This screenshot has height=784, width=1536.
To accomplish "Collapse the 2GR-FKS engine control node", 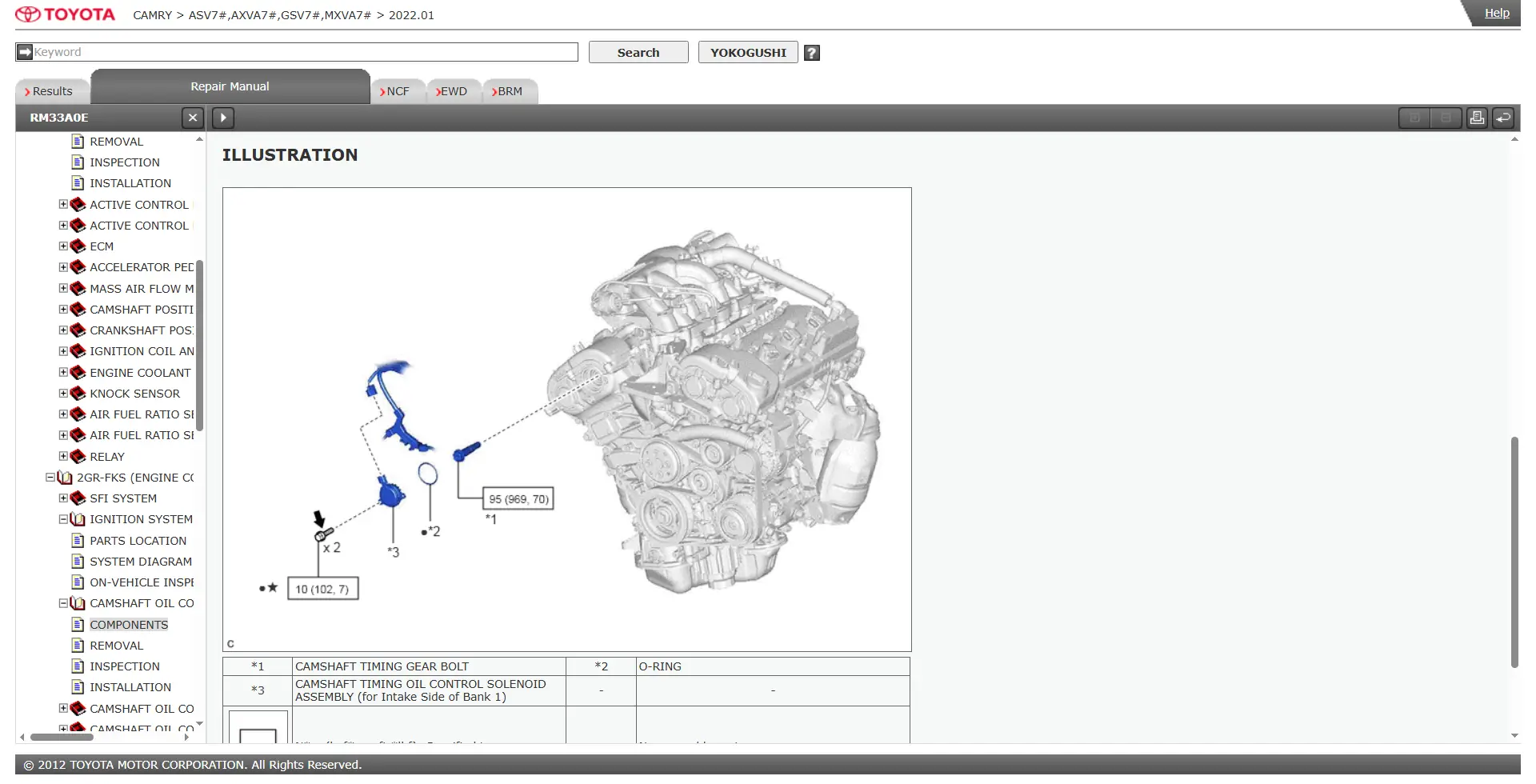I will click(50, 478).
